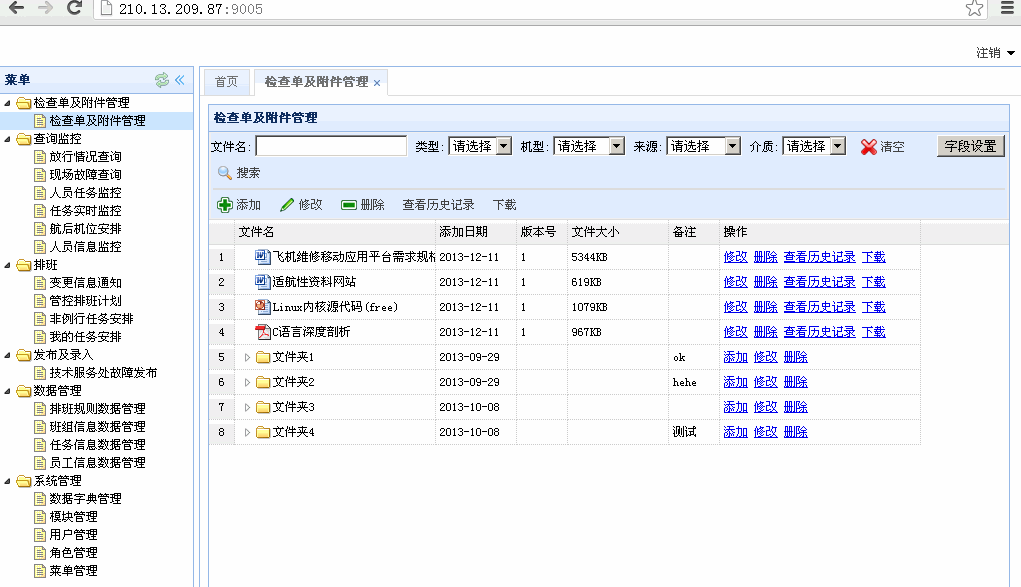
Task: Open 角色管理 menu item
Action: [x=74, y=552]
